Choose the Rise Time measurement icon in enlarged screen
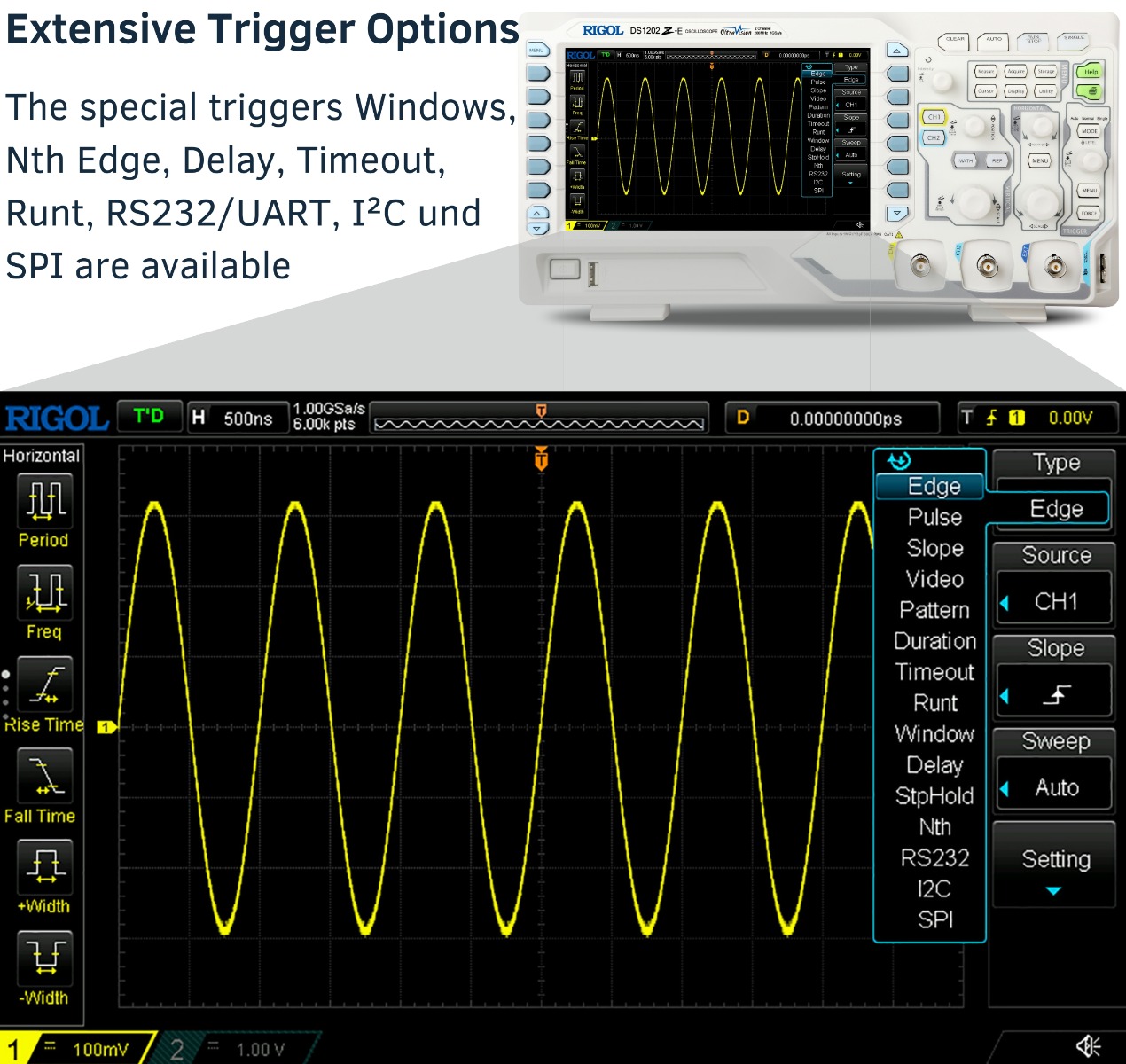Viewport: 1126px width, 1064px height. click(x=45, y=685)
